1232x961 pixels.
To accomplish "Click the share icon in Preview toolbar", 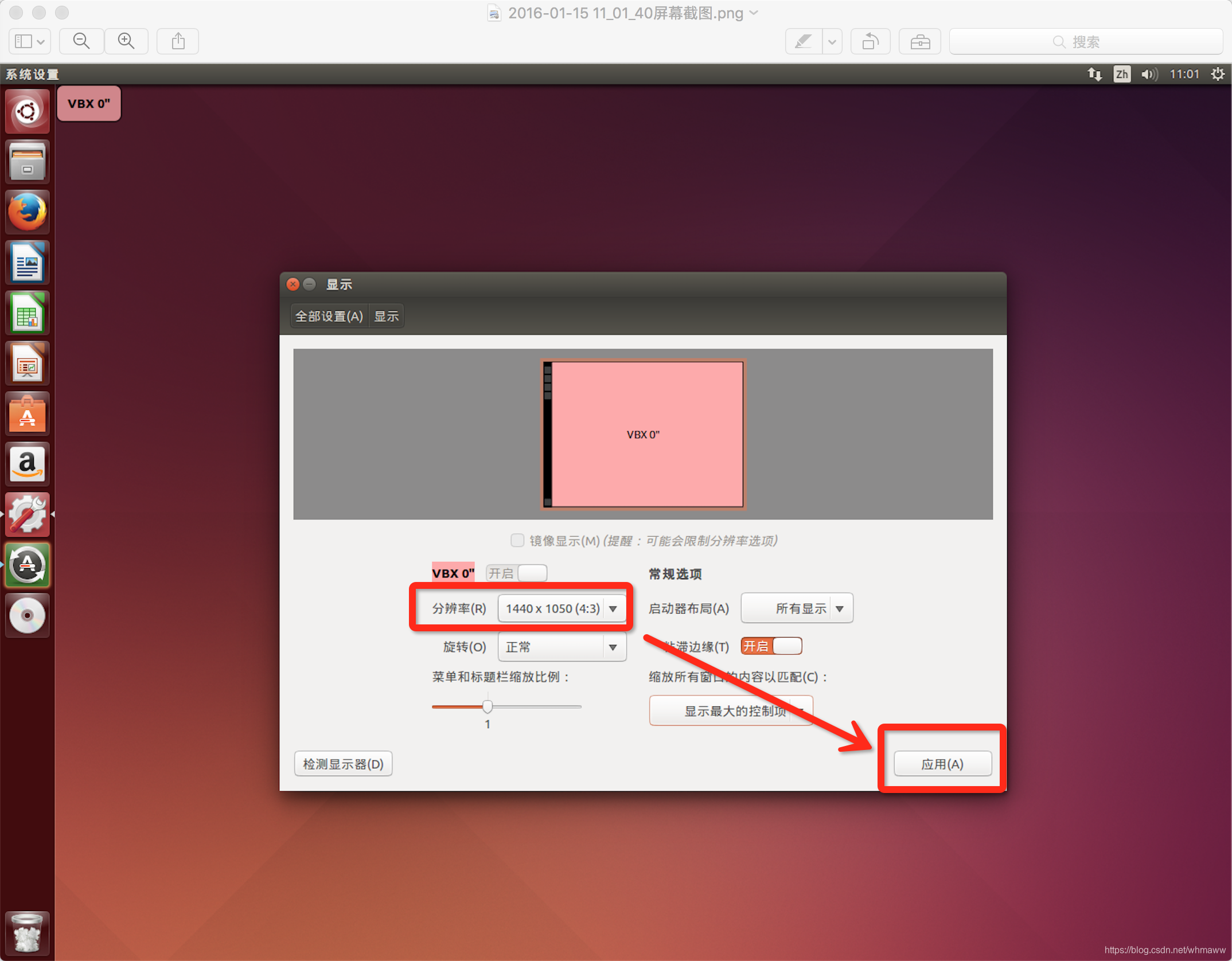I will point(178,41).
